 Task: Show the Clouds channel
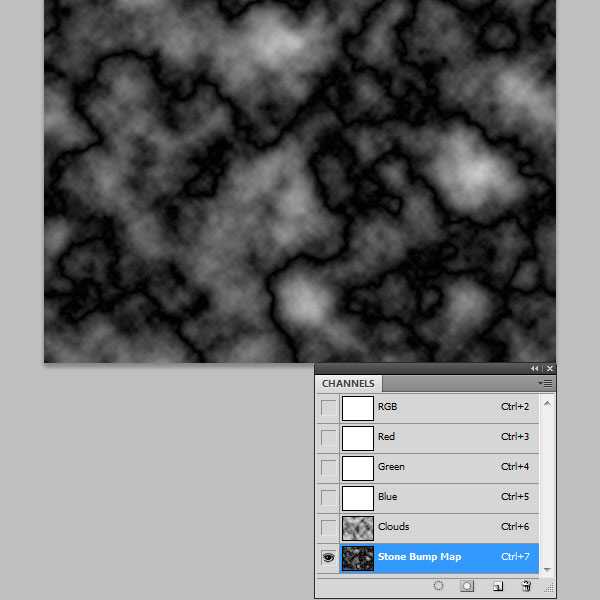[x=328, y=527]
